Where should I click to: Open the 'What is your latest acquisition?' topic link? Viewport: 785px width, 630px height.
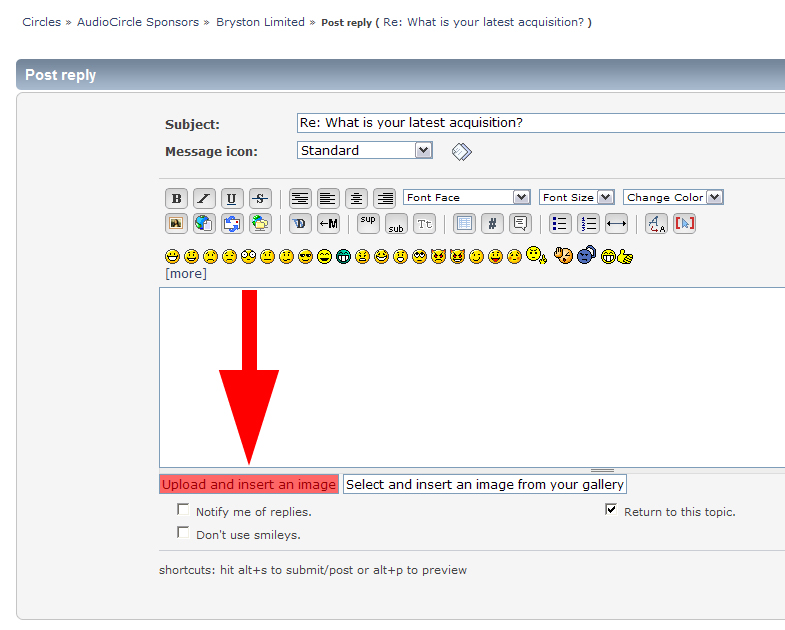click(484, 22)
